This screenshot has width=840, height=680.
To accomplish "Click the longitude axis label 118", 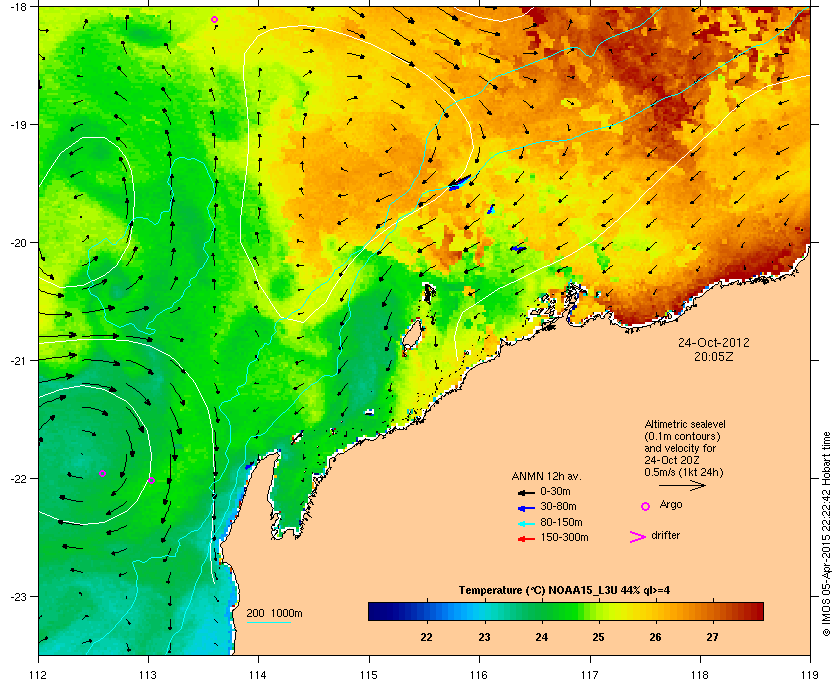I will tap(700, 674).
